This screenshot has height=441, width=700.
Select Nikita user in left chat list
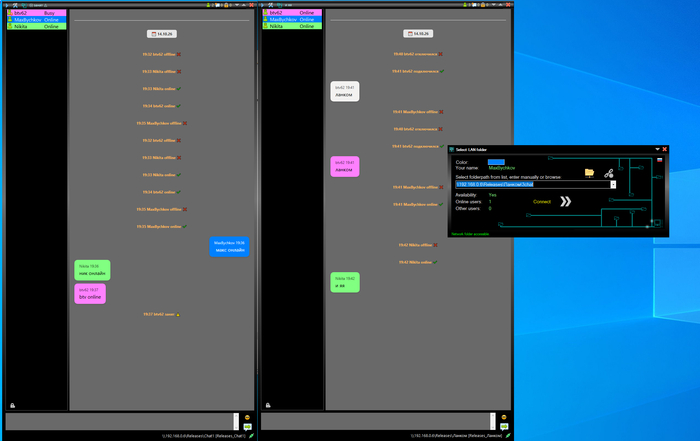37,26
